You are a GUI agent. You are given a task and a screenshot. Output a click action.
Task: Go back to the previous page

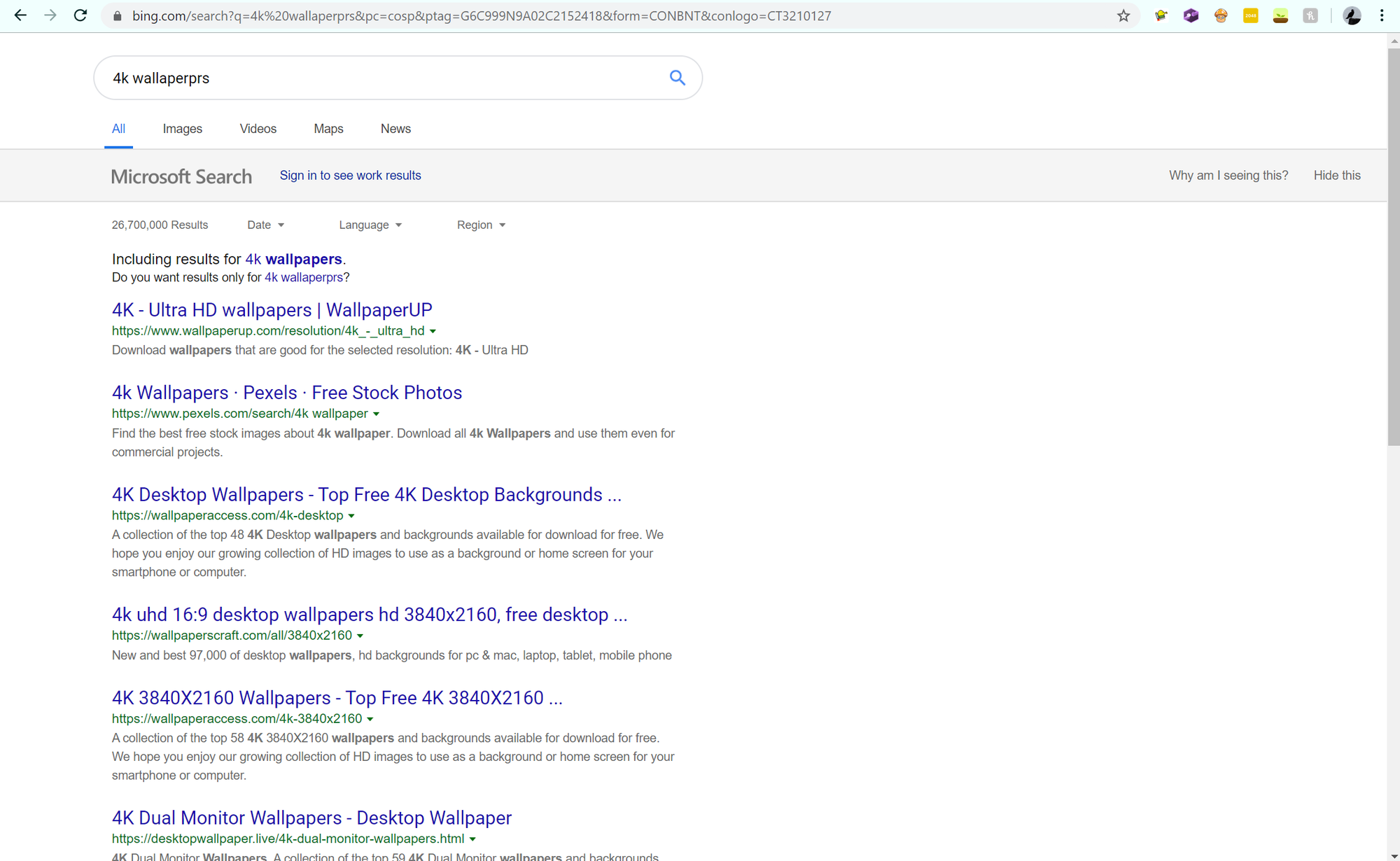click(20, 15)
